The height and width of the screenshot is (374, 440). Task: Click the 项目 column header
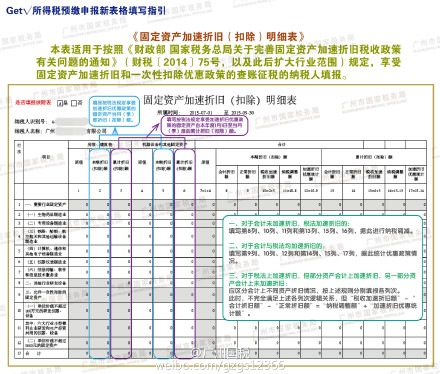click(46, 157)
